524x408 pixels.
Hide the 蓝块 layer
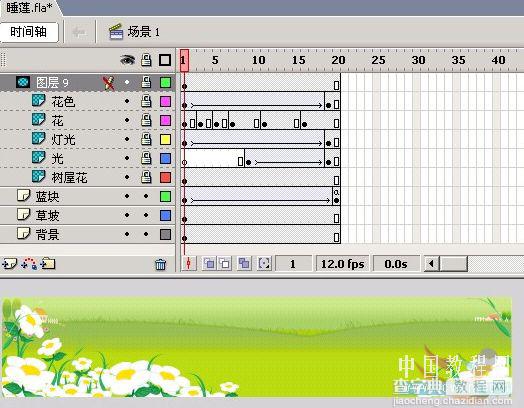tap(127, 196)
